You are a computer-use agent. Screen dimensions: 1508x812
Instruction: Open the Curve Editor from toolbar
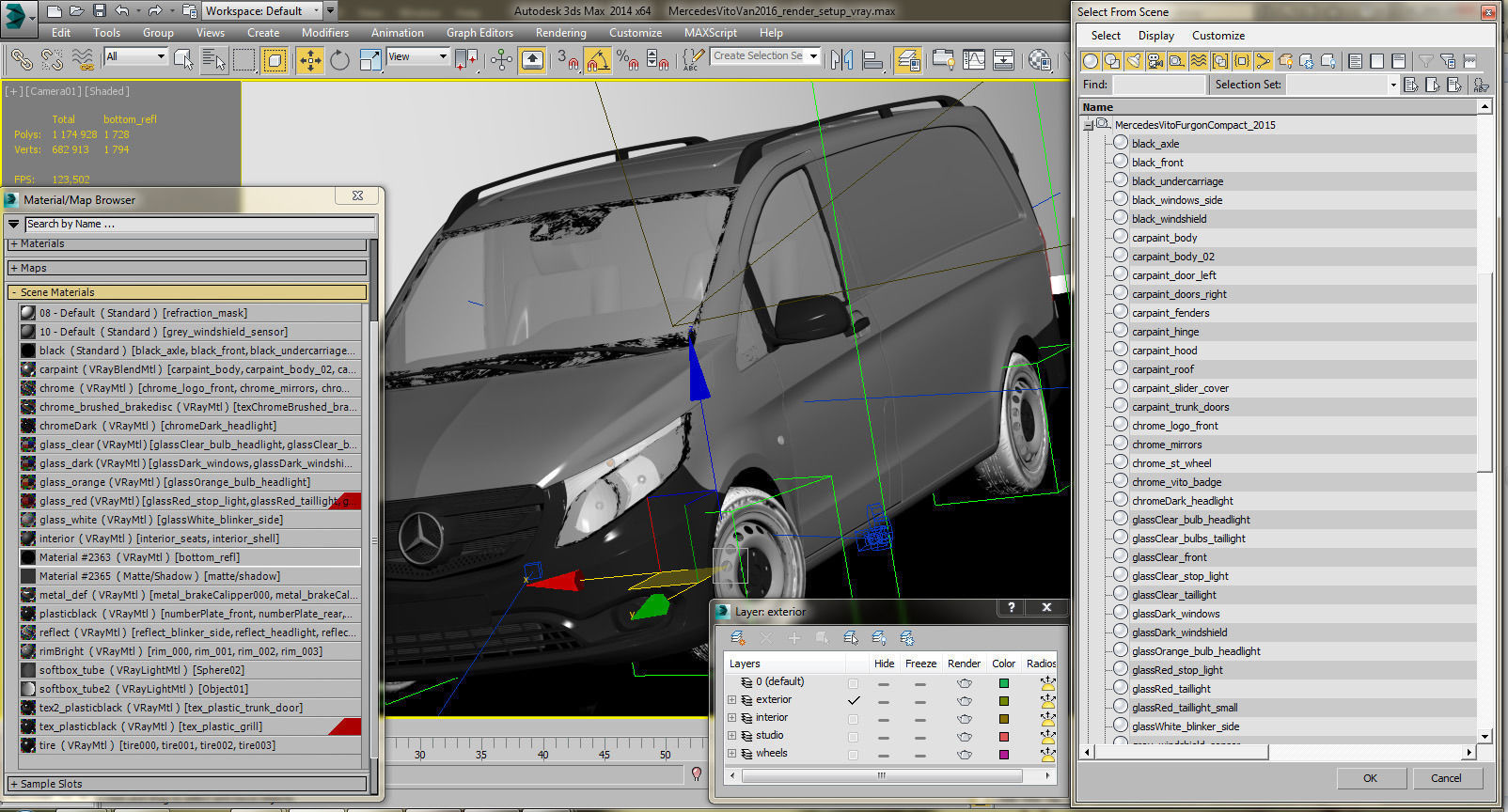(974, 60)
